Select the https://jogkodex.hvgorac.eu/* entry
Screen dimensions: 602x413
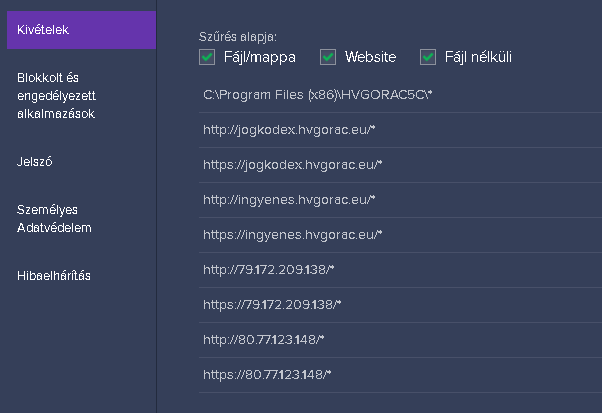click(400, 165)
